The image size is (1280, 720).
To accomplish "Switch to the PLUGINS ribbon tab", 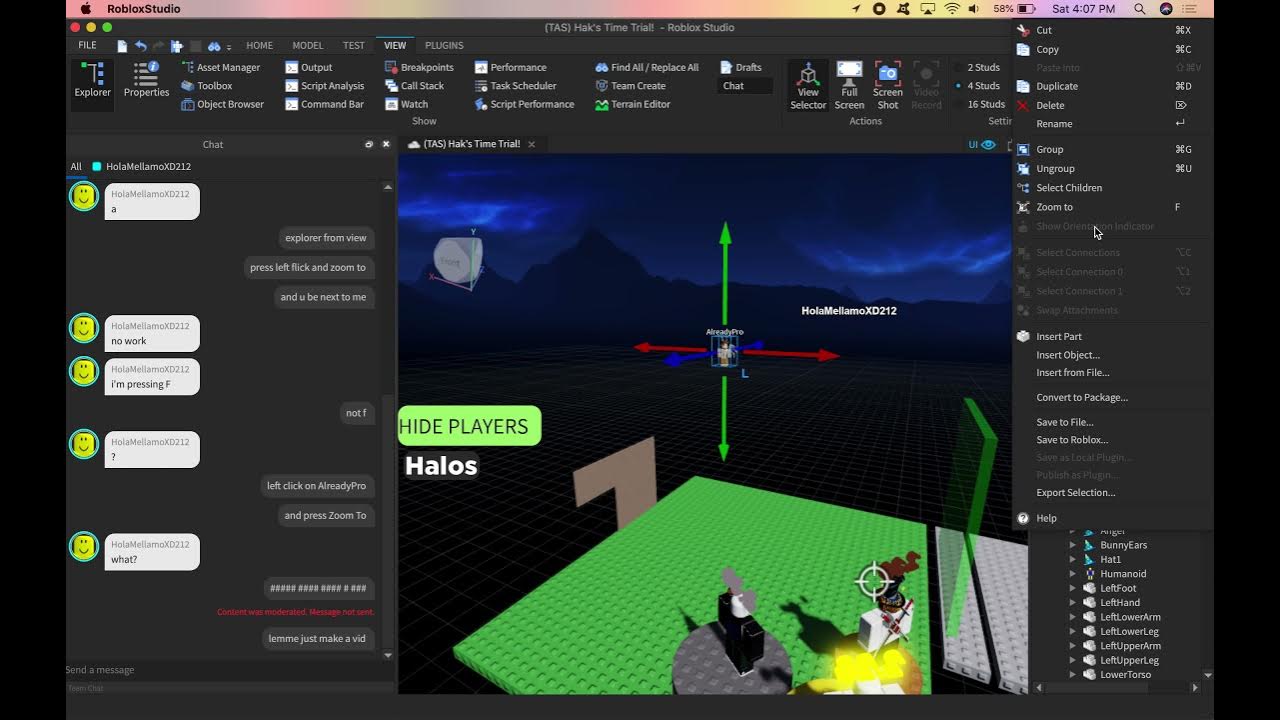I will [x=444, y=46].
